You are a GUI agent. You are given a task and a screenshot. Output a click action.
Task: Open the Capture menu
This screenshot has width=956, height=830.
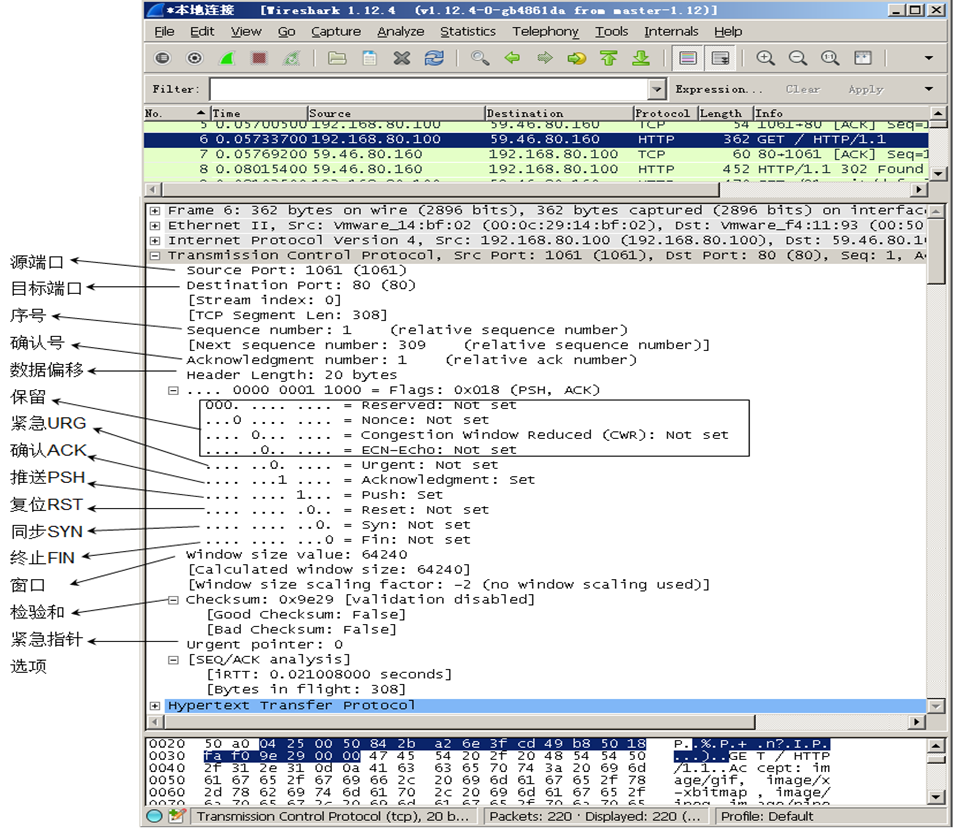[336, 31]
